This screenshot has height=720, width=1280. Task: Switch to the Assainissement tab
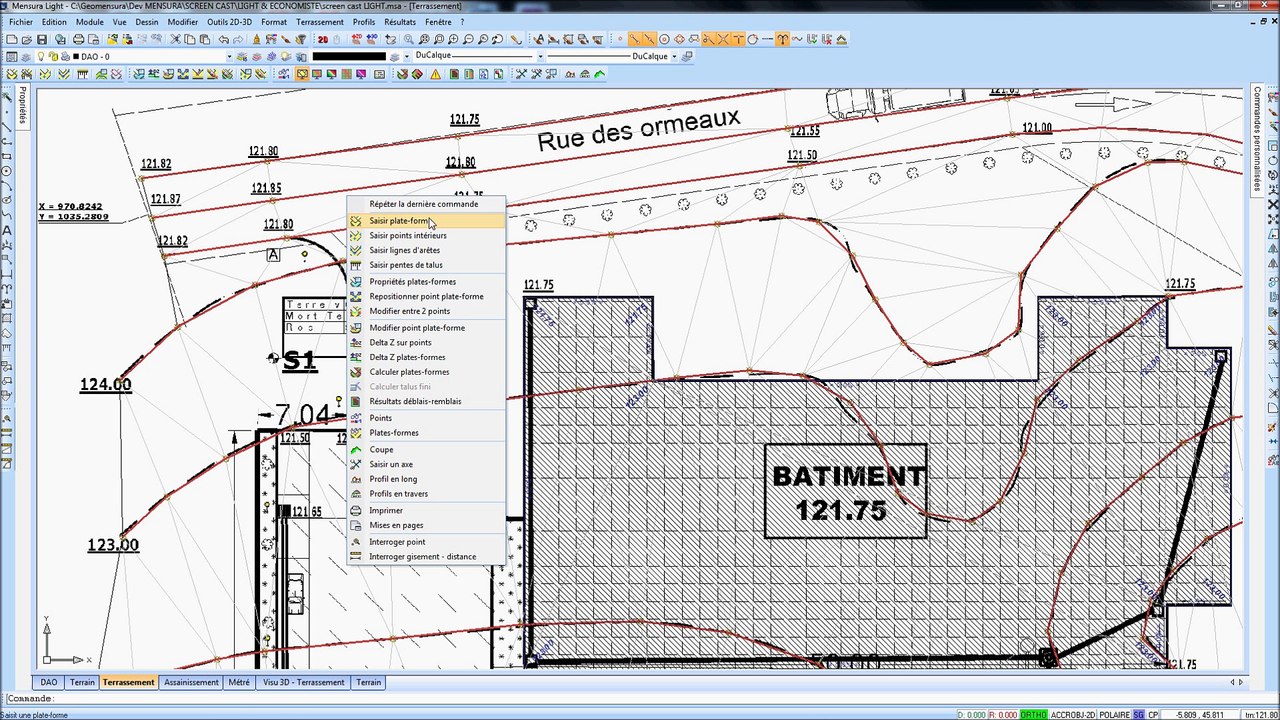191,682
